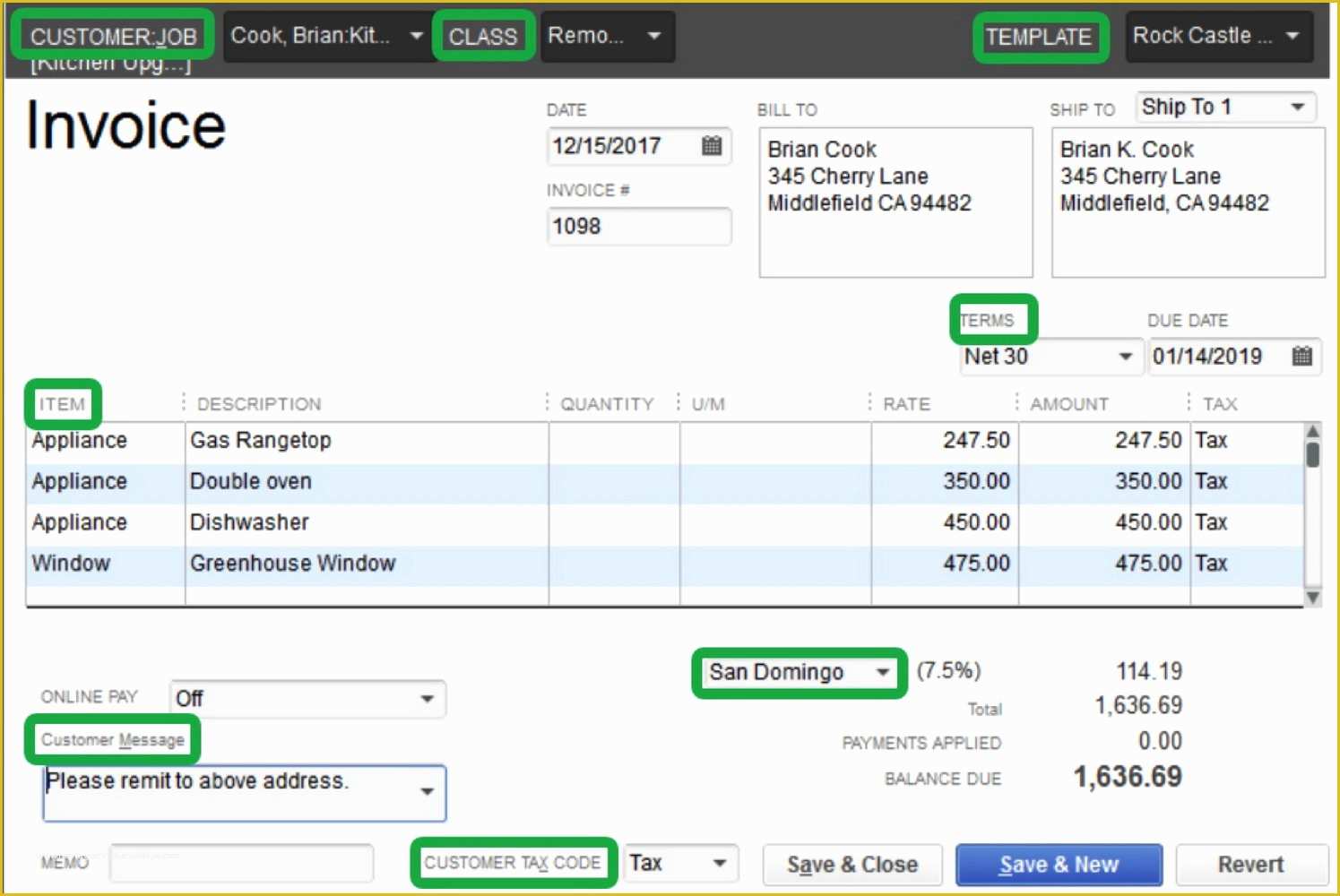The image size is (1340, 896).
Task: Open the Rock Castle template dropdown
Action: pyautogui.click(x=1293, y=36)
